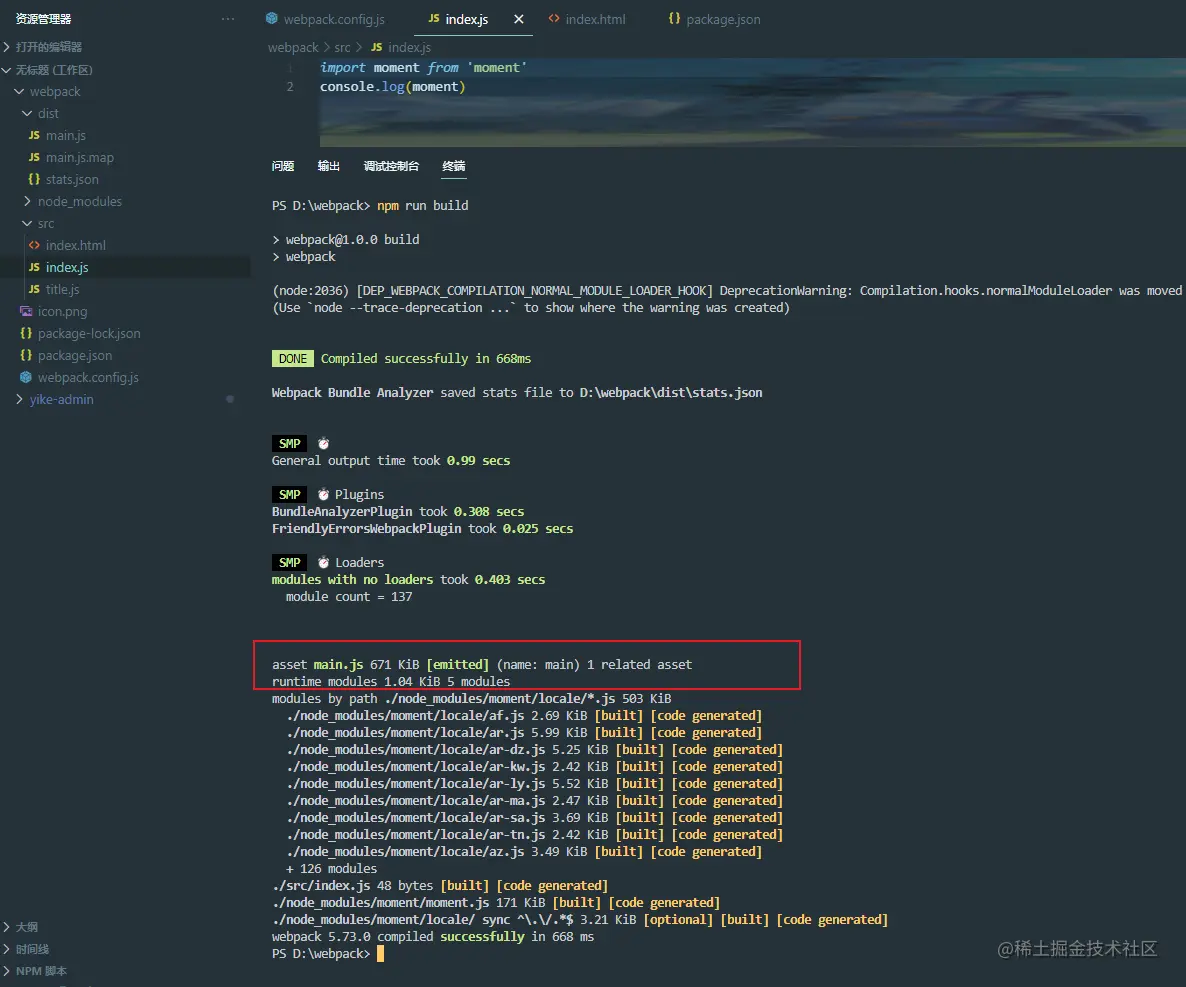Expand the 时间线 timeline section
Image resolution: width=1186 pixels, height=987 pixels.
point(7,948)
